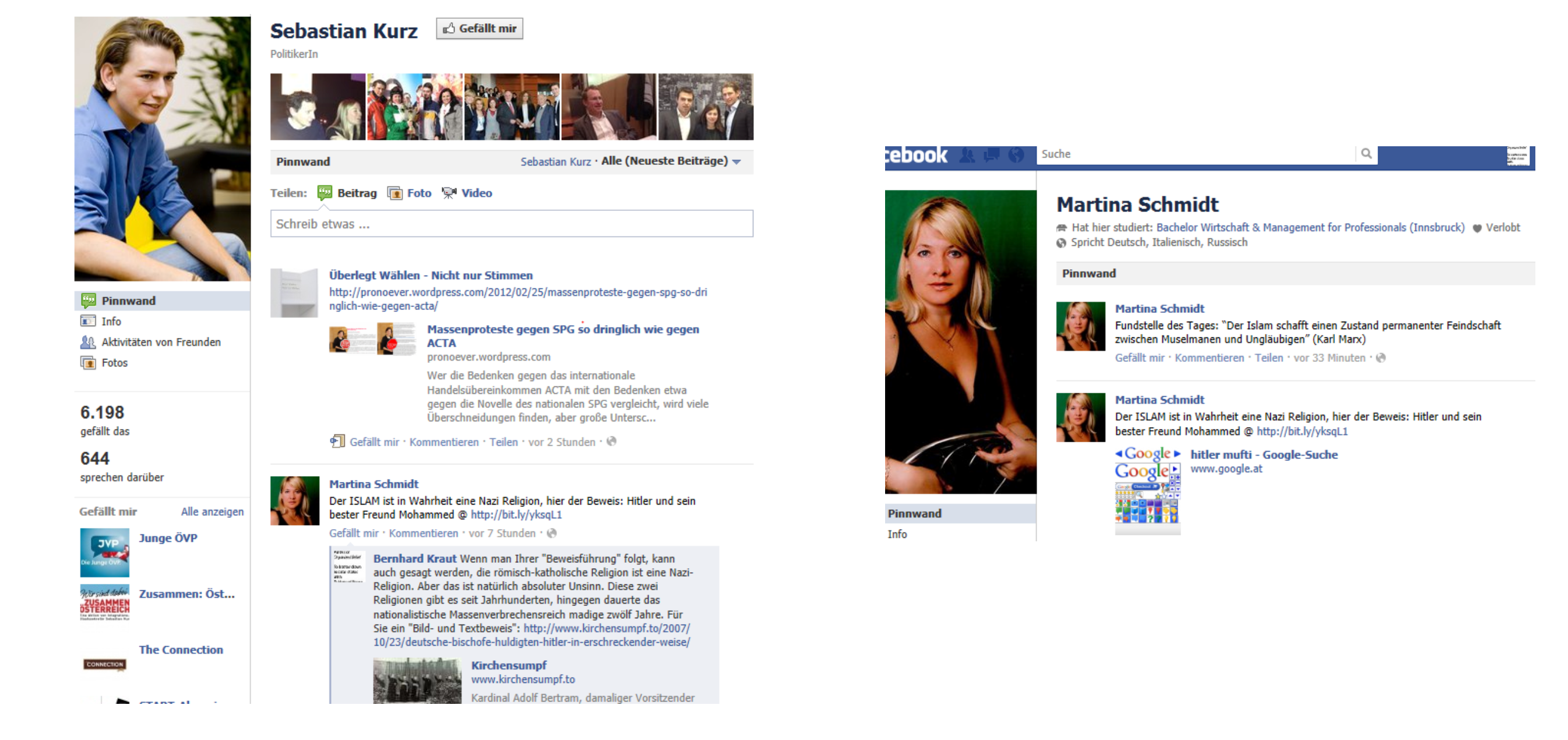The width and height of the screenshot is (1568, 740).
Task: Open privacy globe next to vor 2 Stunden
Action: click(612, 442)
